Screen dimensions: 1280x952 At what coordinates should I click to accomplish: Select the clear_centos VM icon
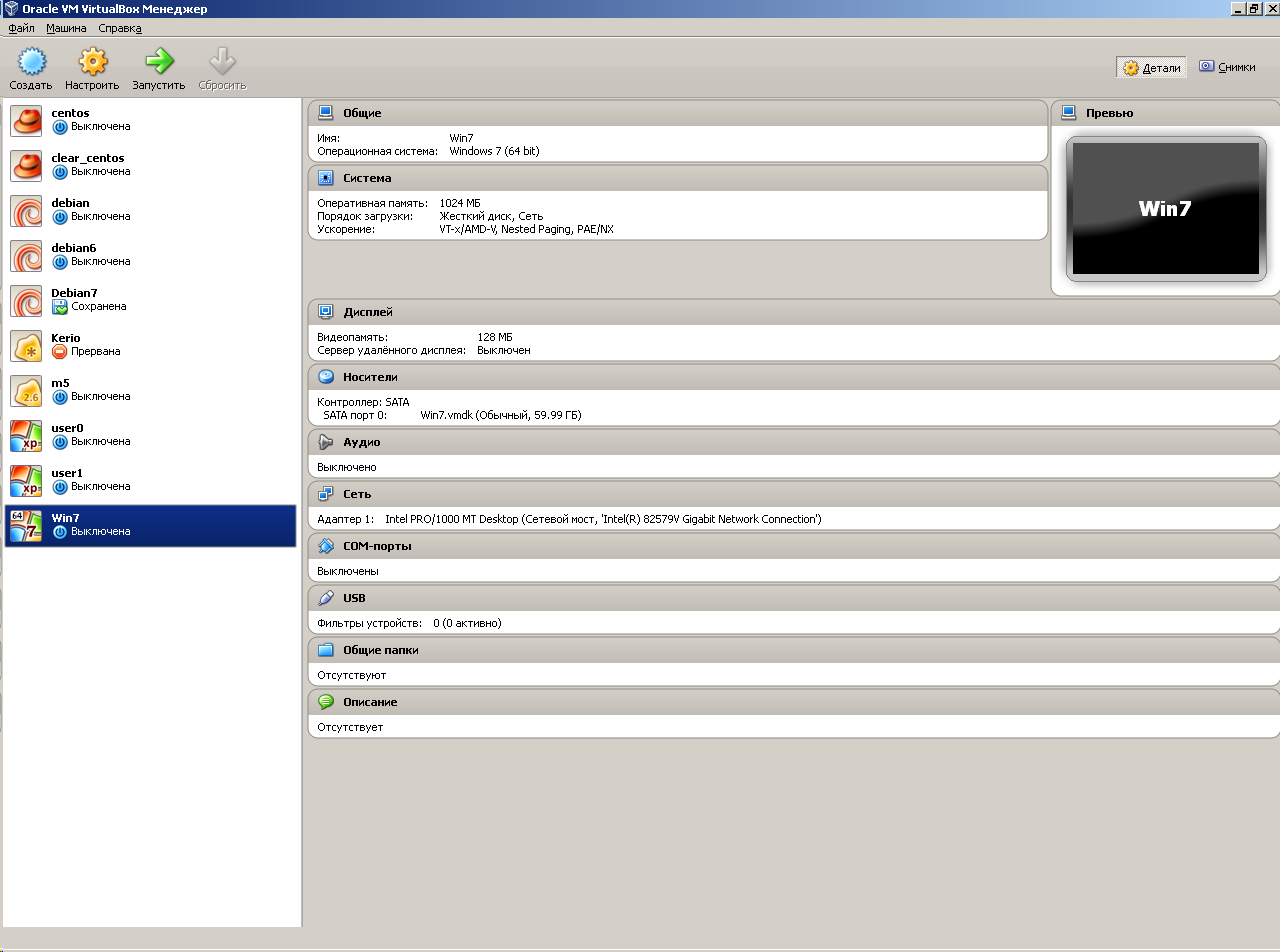click(26, 166)
